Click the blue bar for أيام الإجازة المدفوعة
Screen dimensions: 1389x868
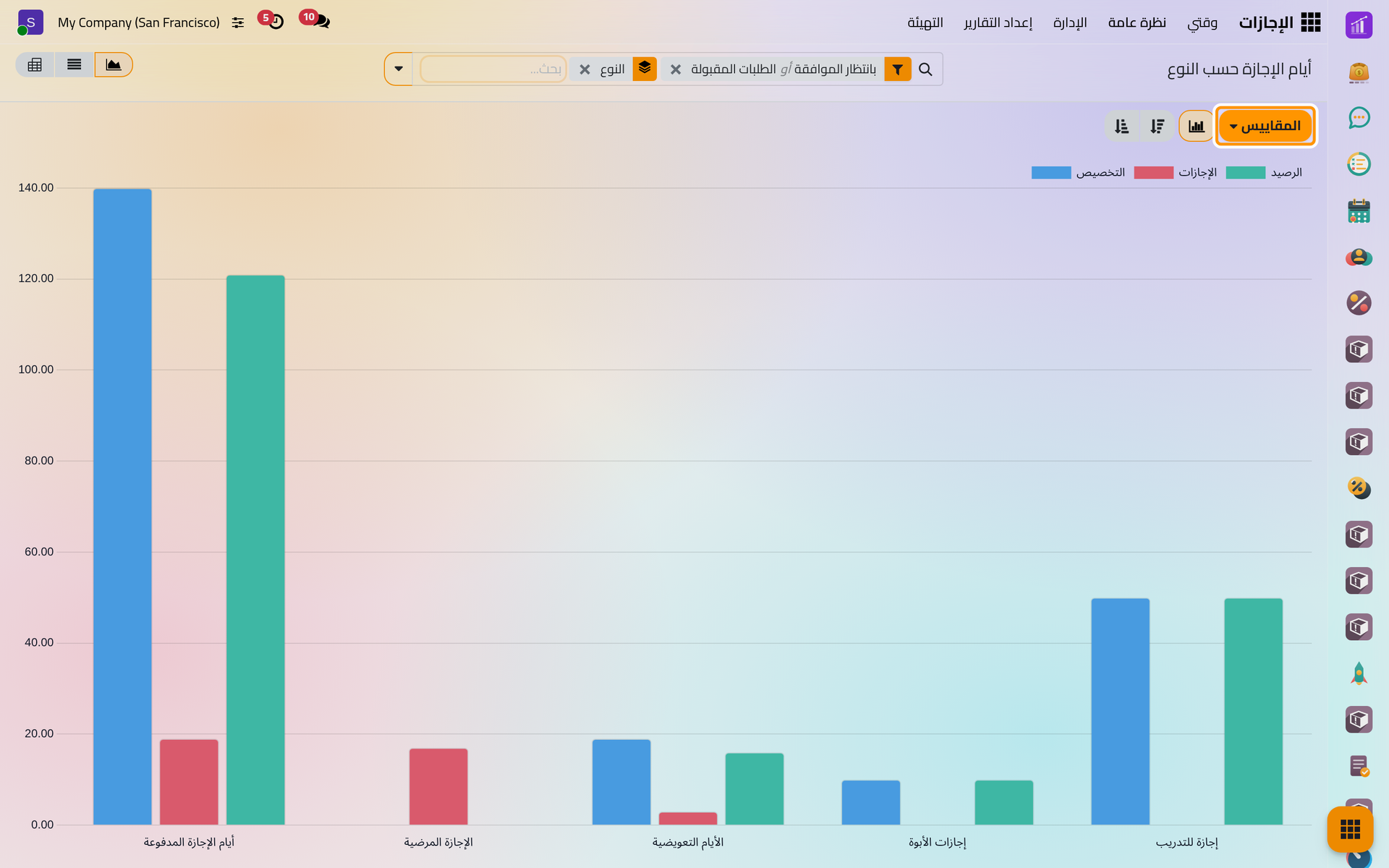(x=122, y=506)
